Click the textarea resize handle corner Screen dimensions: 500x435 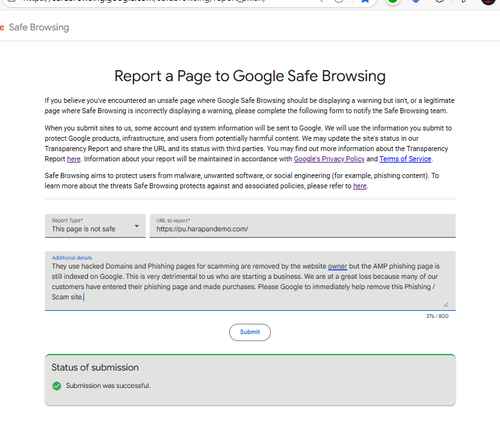tap(446, 304)
